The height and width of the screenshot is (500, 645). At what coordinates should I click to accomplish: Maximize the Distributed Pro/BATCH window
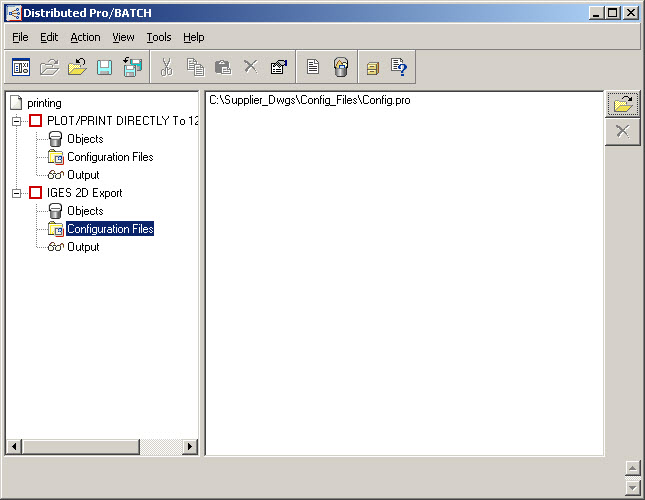[x=613, y=13]
